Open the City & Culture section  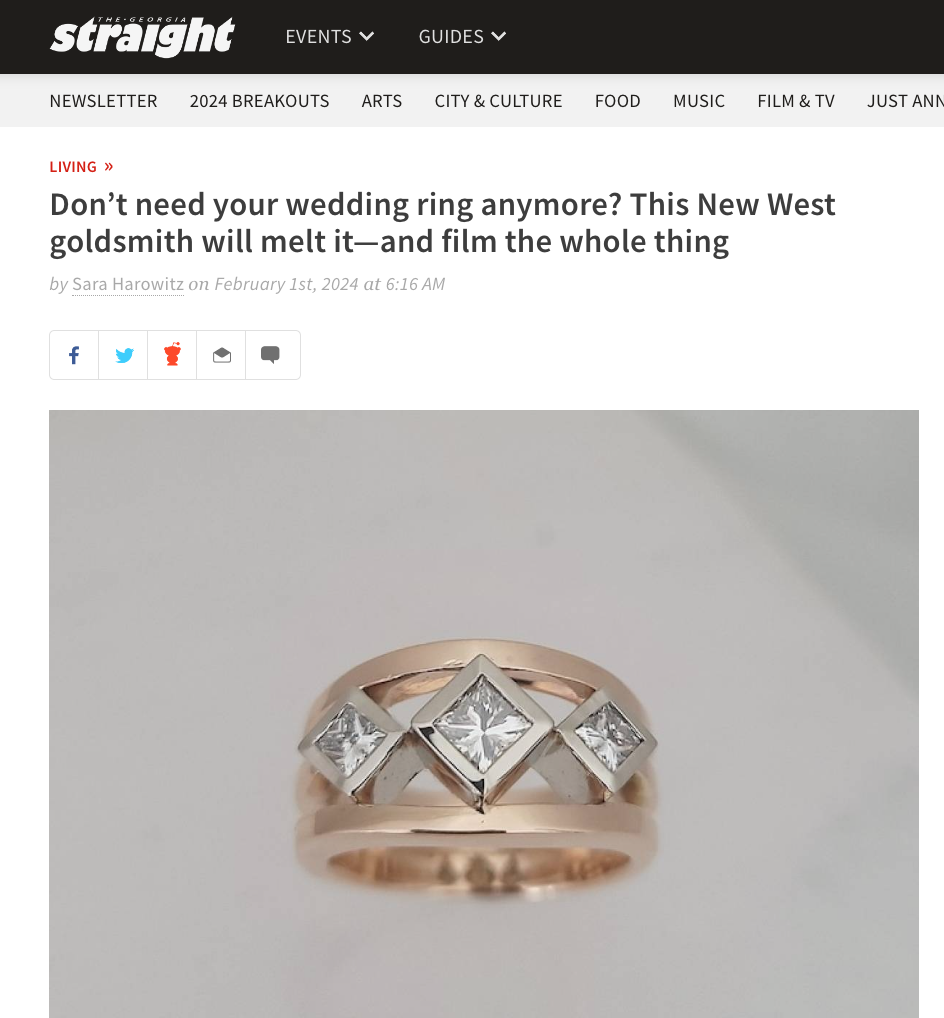499,101
